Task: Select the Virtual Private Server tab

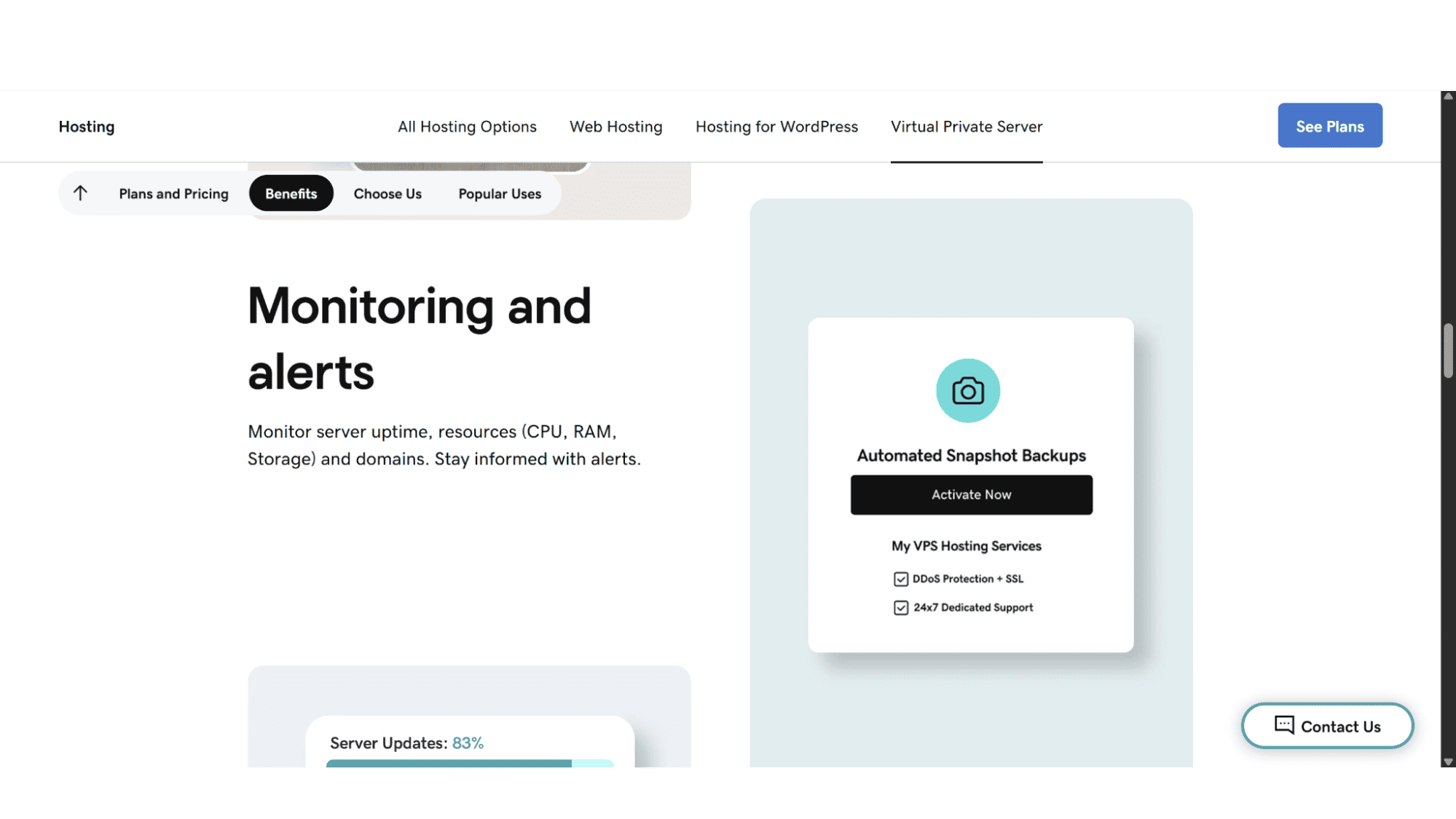Action: pyautogui.click(x=967, y=127)
